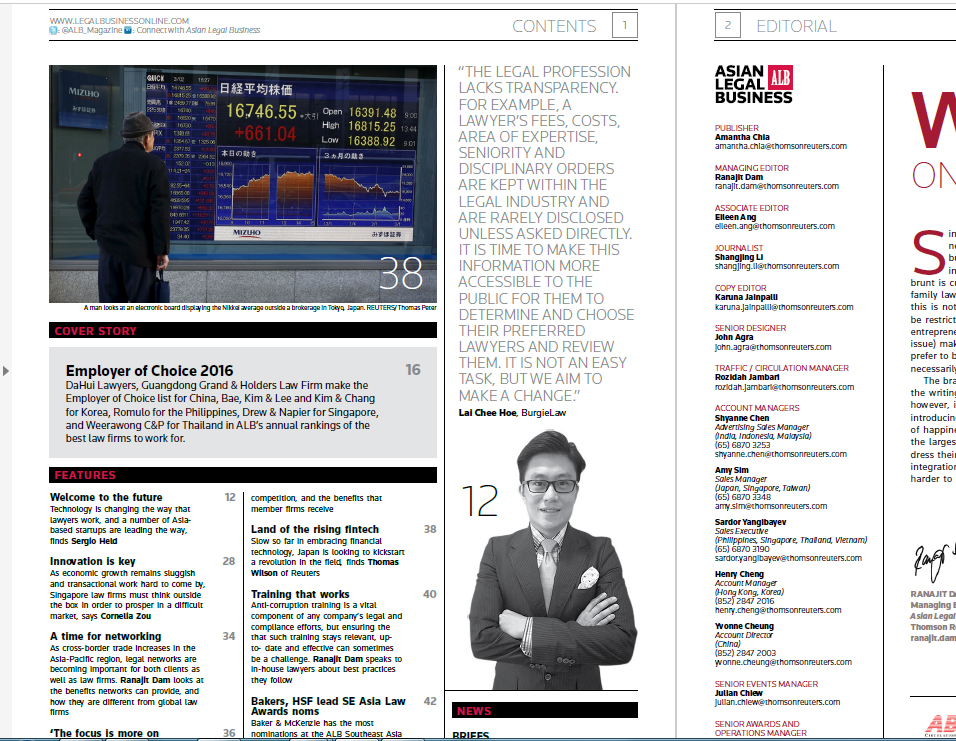
Task: Click the EDITORIAL page heading
Action: click(x=796, y=26)
